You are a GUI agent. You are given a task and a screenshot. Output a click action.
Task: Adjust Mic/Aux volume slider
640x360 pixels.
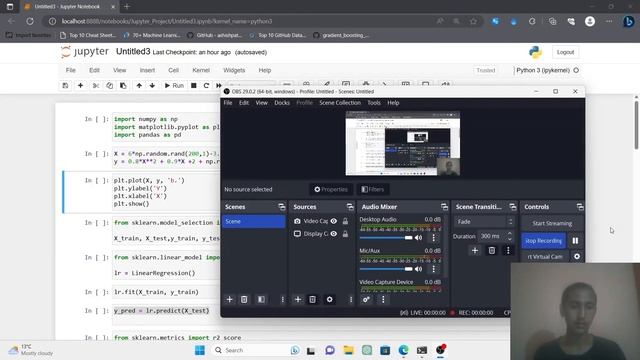(386, 269)
